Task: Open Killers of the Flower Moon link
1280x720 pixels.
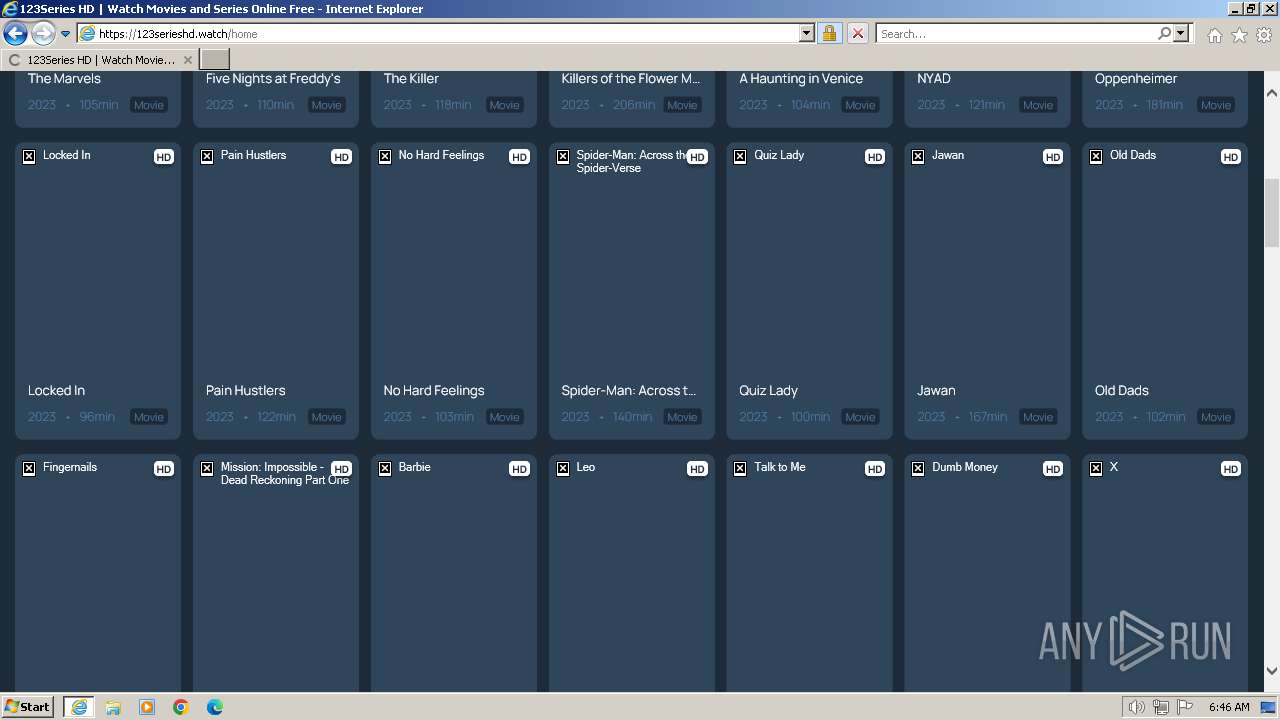Action: [x=631, y=79]
